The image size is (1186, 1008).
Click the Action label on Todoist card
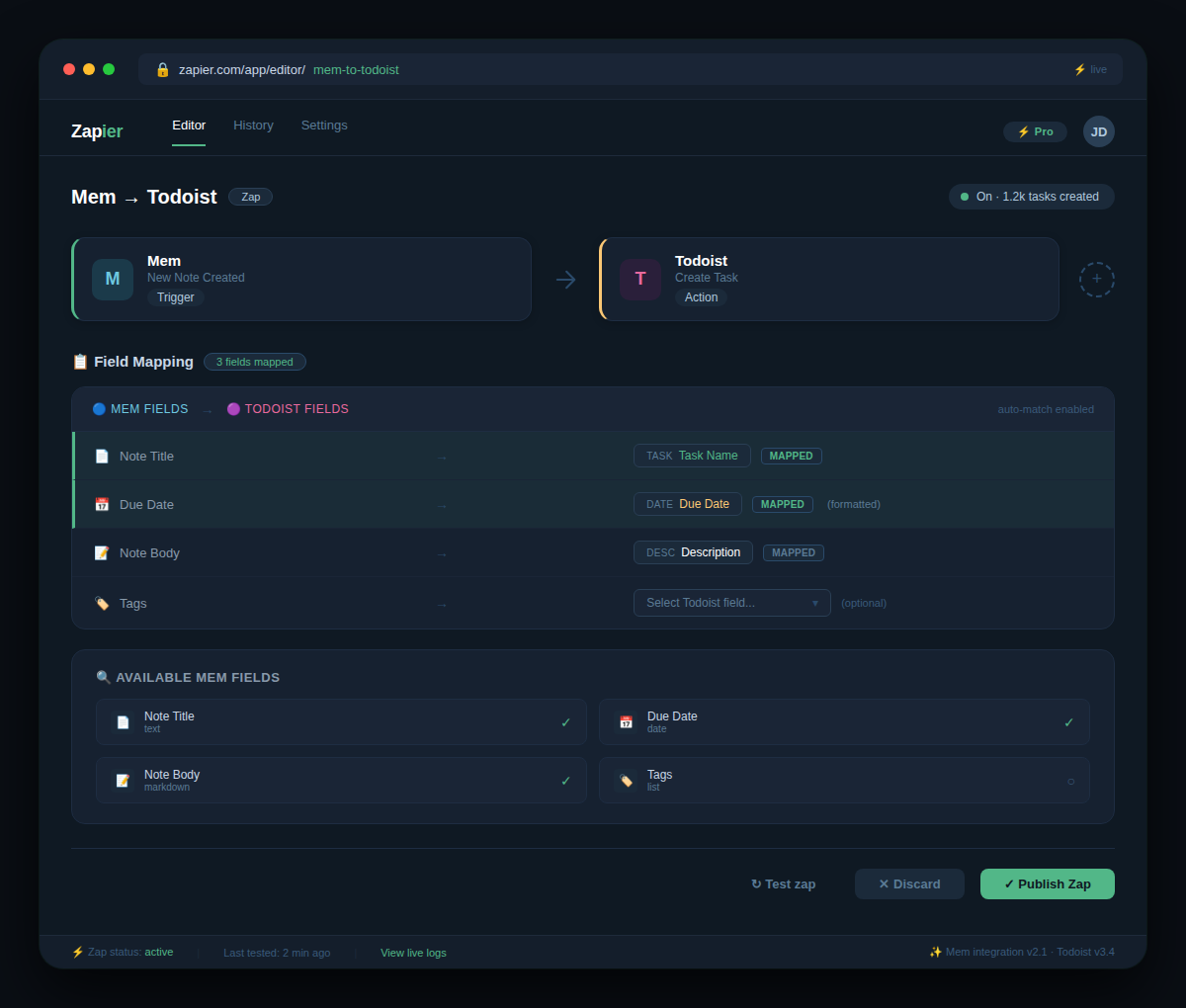click(x=702, y=297)
